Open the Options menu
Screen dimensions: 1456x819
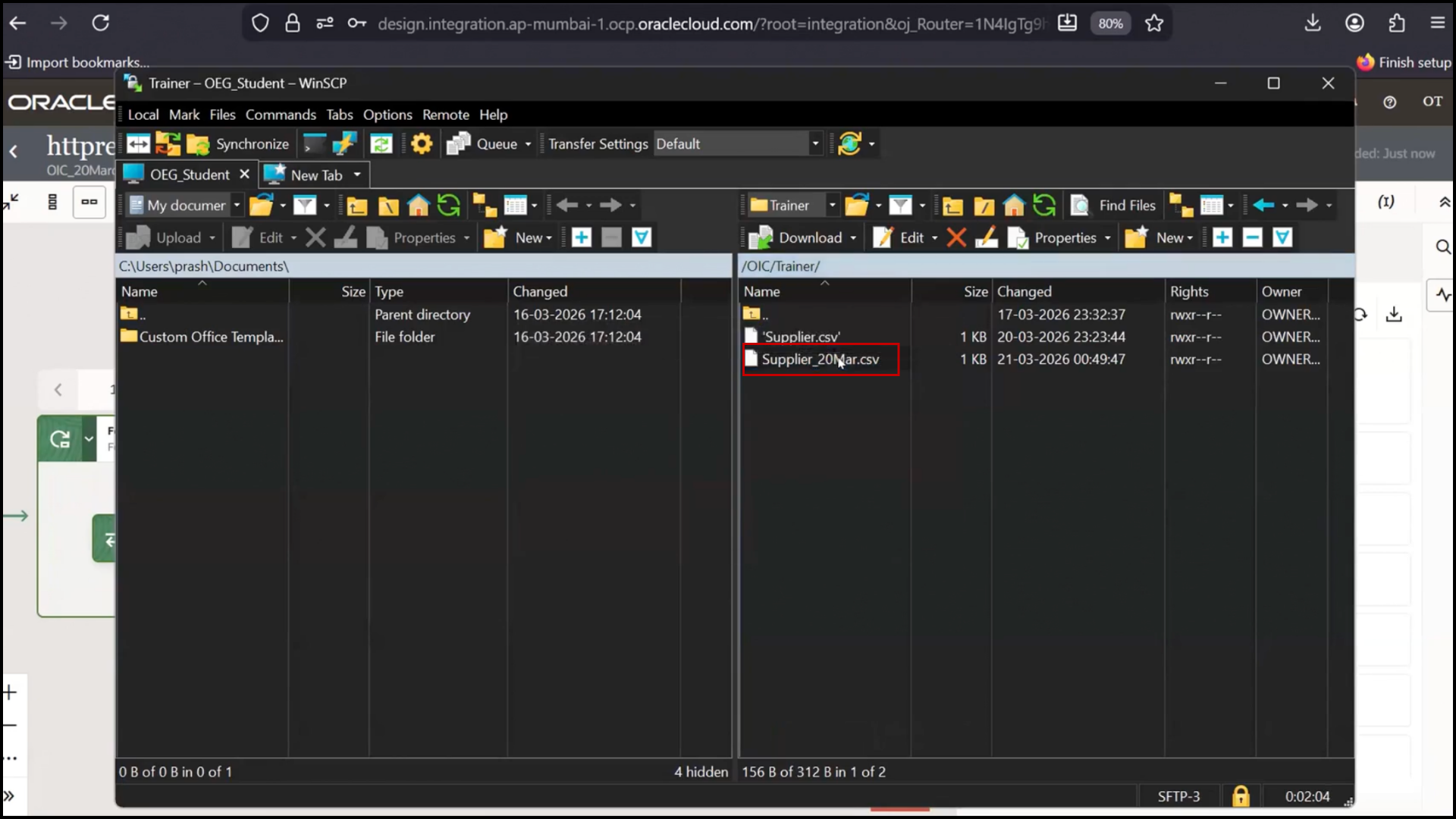click(388, 115)
